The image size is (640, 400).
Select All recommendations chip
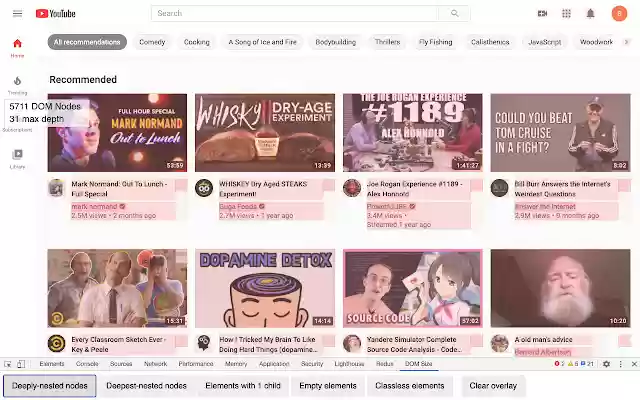(x=87, y=42)
